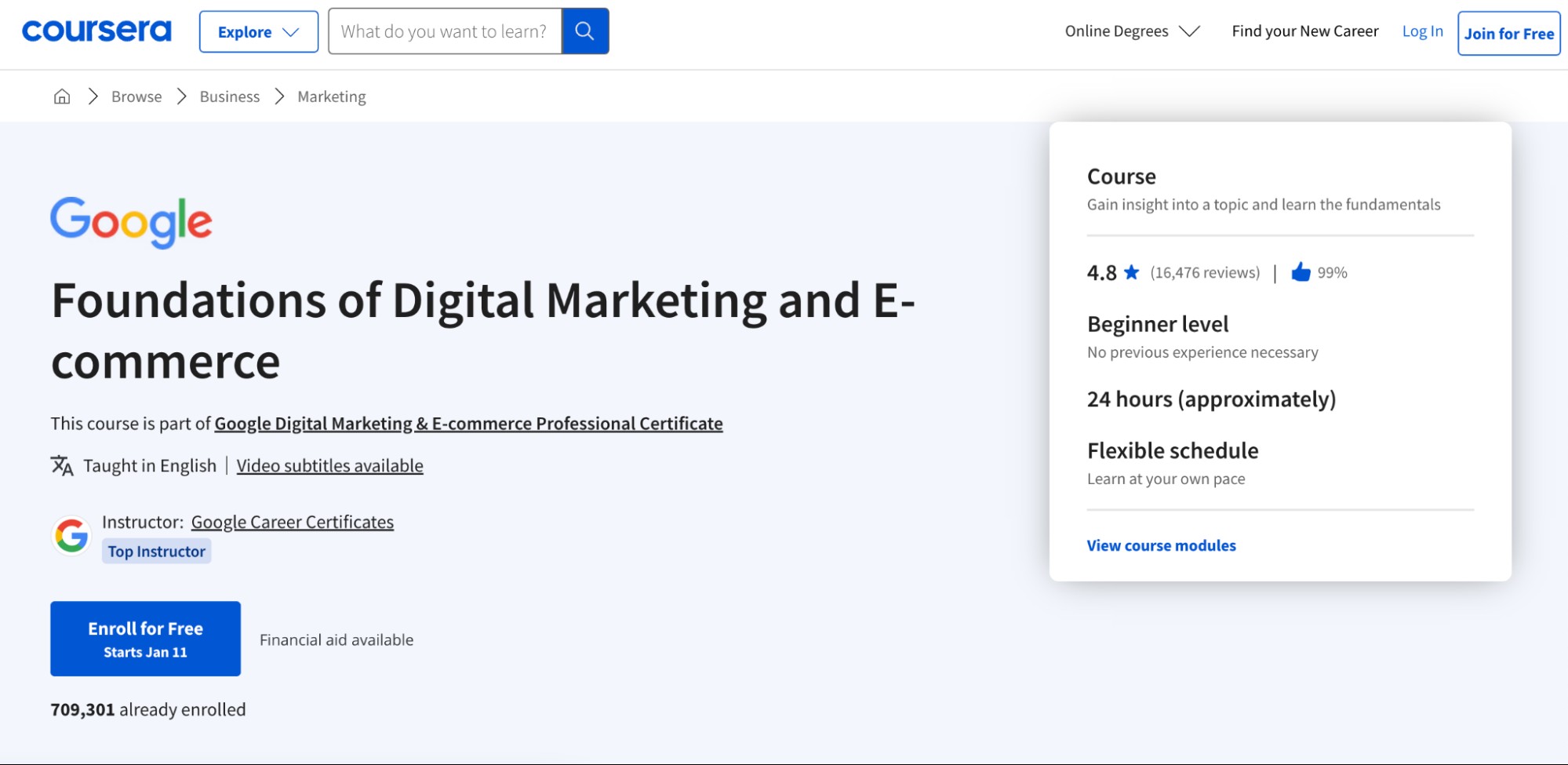
Task: Click the Google G instructor avatar
Action: tap(71, 536)
